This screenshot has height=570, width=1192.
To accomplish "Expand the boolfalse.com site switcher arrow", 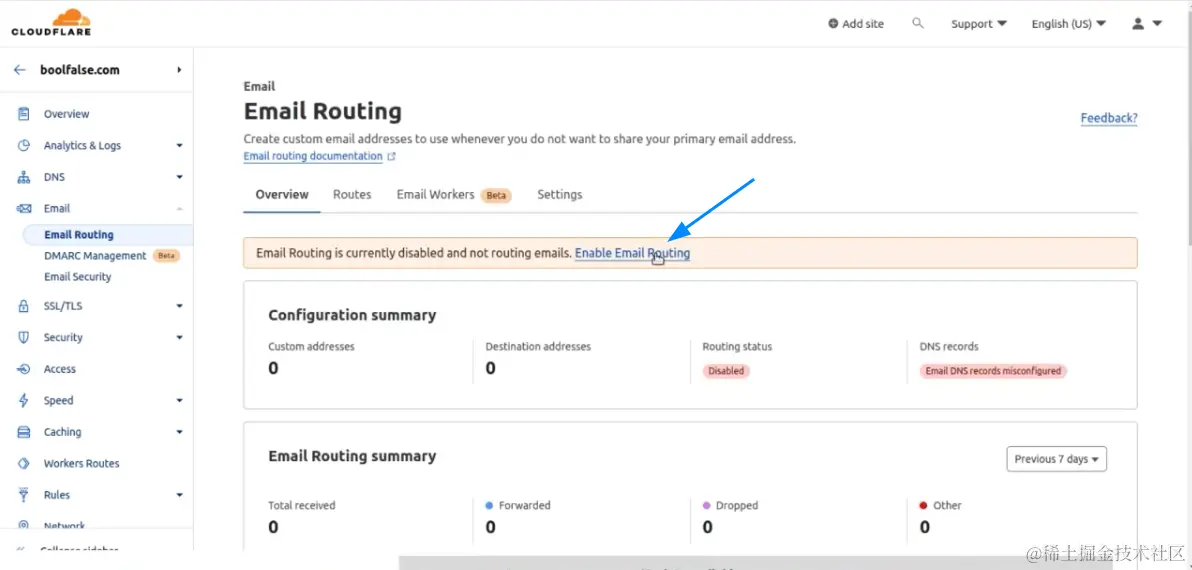I will tap(179, 70).
